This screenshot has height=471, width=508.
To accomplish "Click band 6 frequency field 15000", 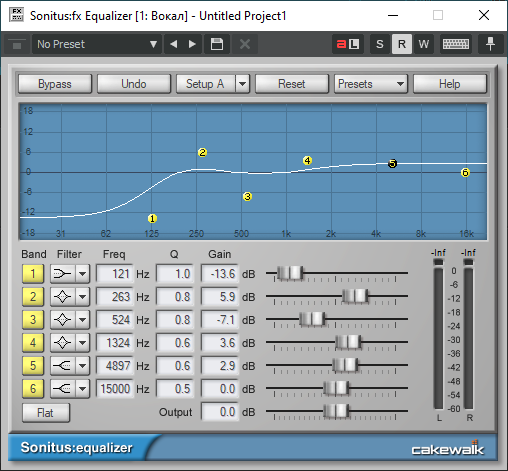I will click(115, 389).
